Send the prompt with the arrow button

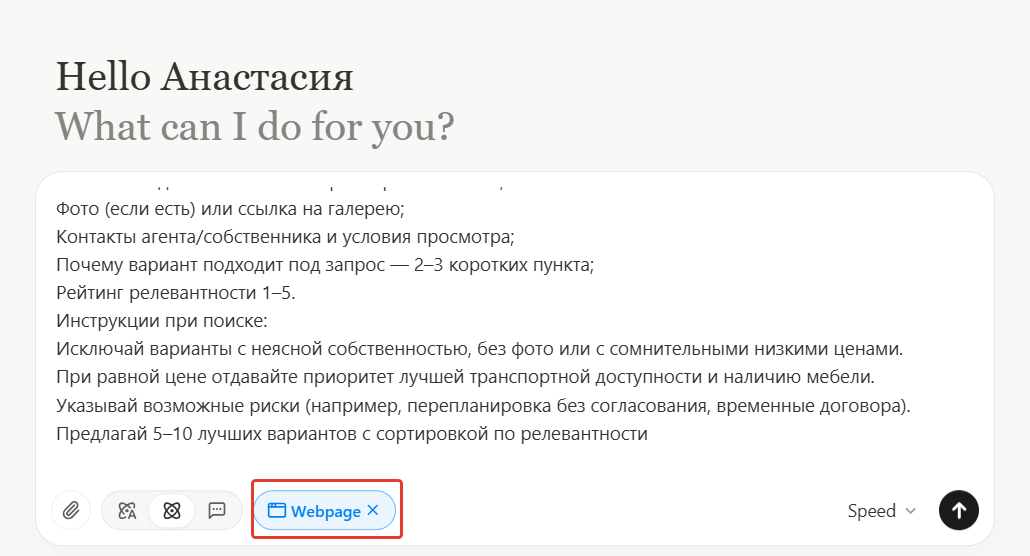959,511
